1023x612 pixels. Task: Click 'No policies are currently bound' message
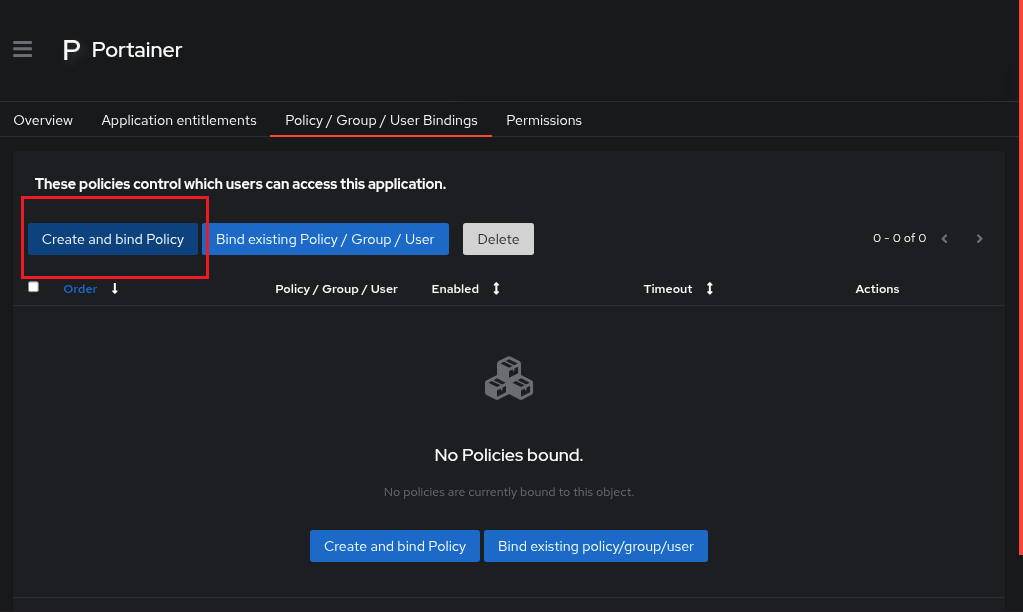[509, 492]
